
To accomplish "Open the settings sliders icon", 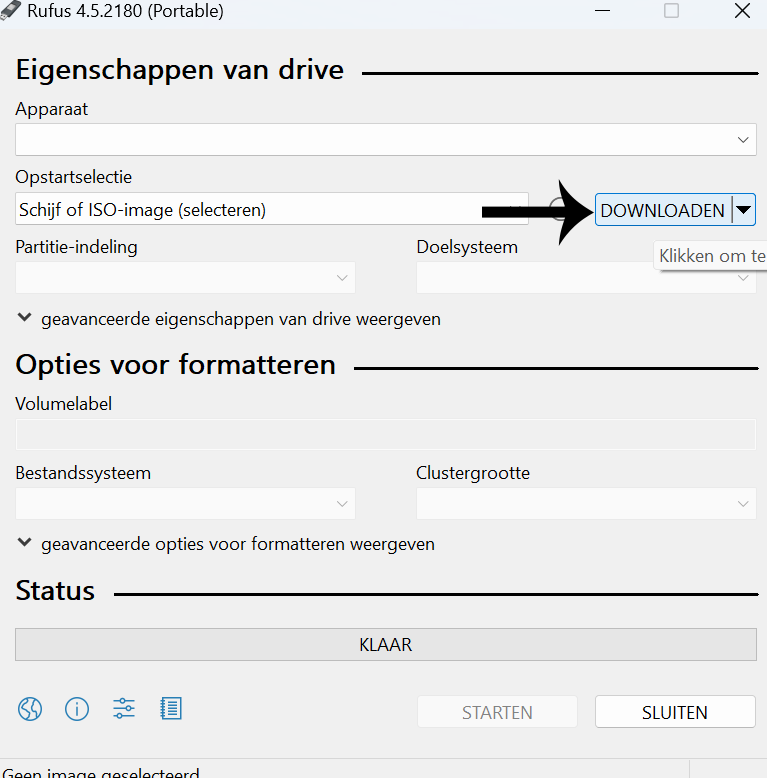I will pyautogui.click(x=124, y=709).
